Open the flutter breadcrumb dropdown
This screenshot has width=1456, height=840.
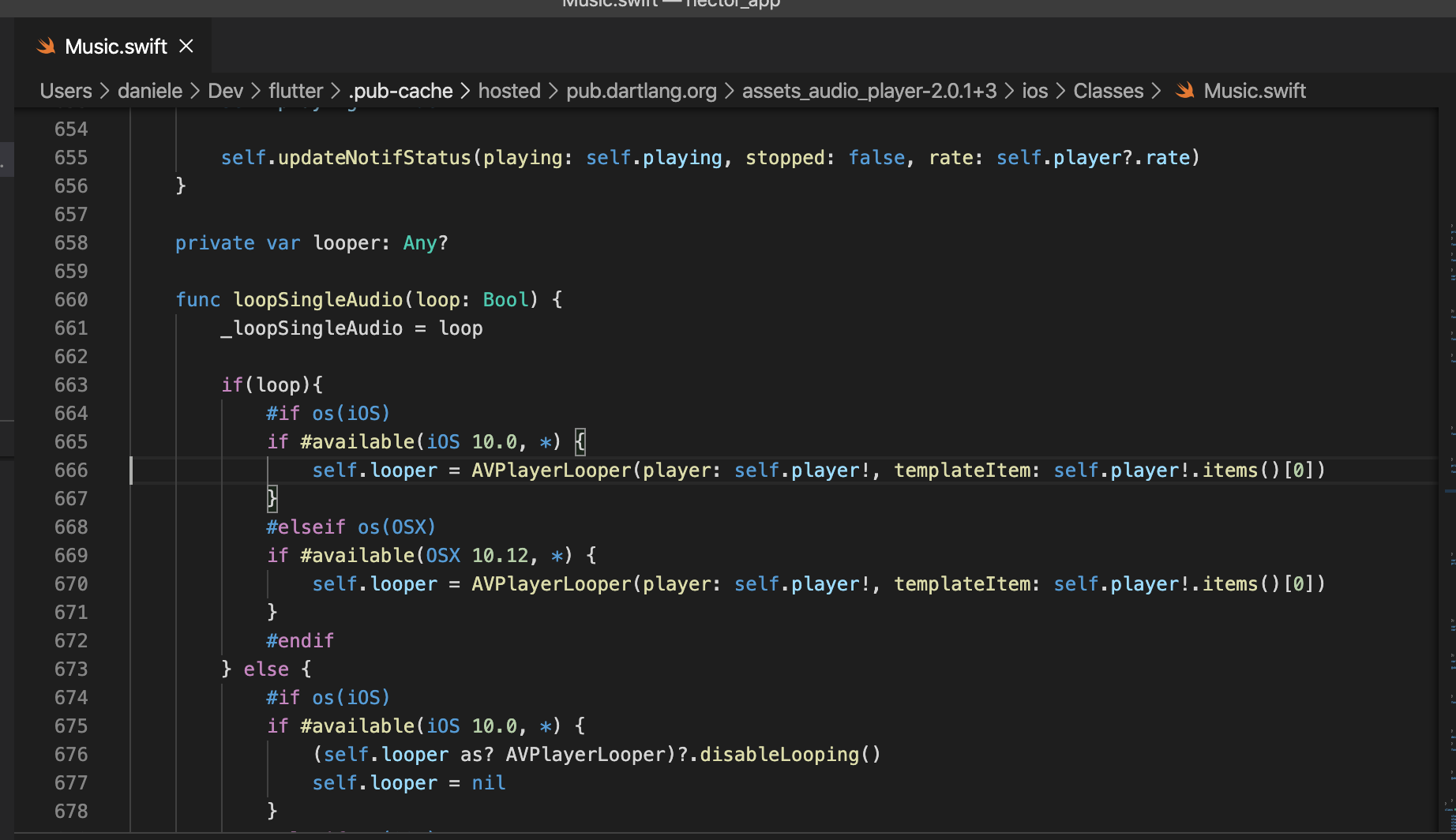pos(295,90)
